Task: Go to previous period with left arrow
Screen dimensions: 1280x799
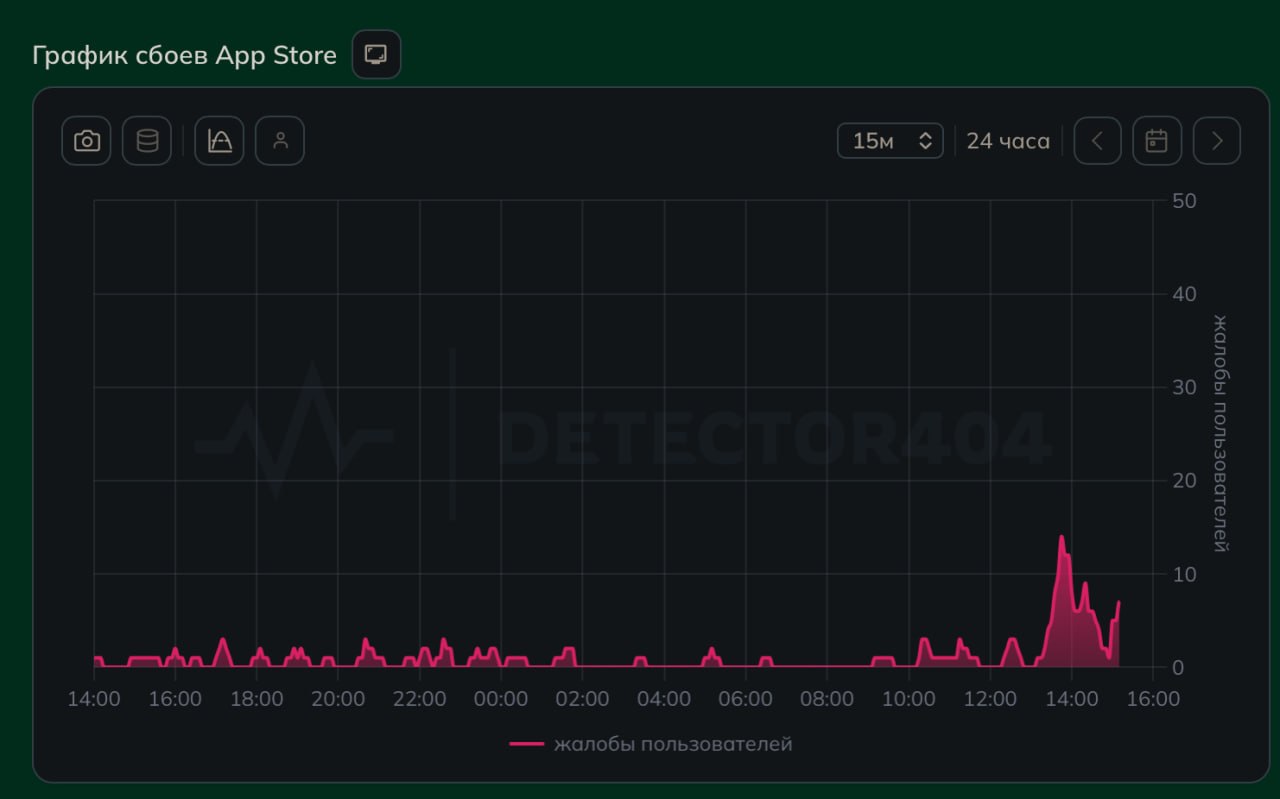Action: [x=1098, y=141]
